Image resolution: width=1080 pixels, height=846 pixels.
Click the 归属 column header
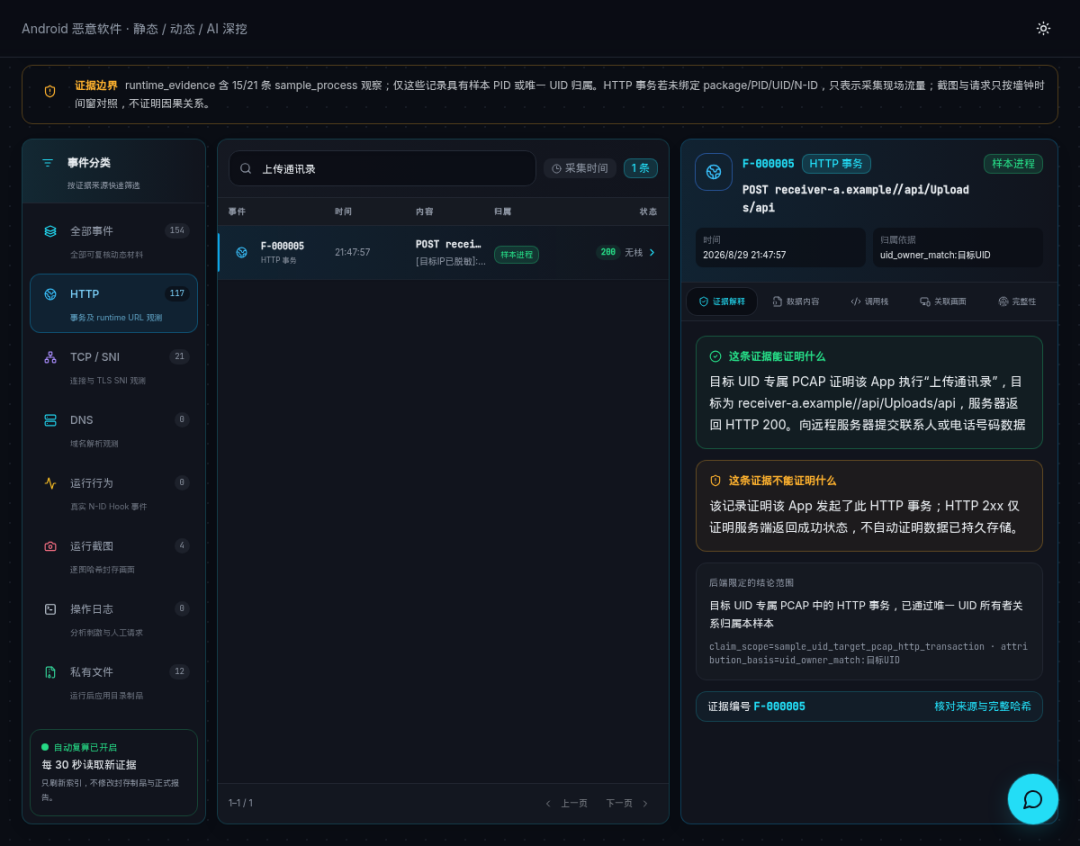click(503, 212)
